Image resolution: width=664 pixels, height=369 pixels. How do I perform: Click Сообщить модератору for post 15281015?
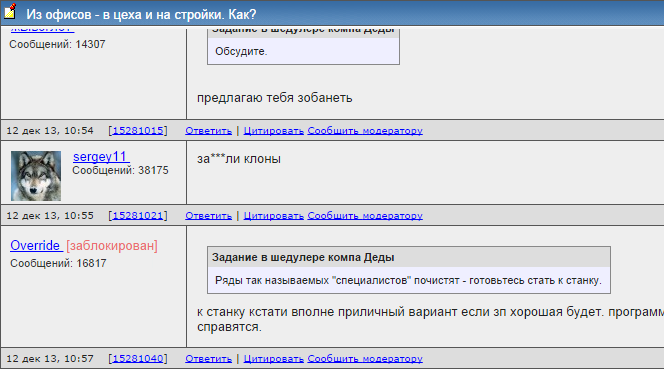[x=365, y=131]
